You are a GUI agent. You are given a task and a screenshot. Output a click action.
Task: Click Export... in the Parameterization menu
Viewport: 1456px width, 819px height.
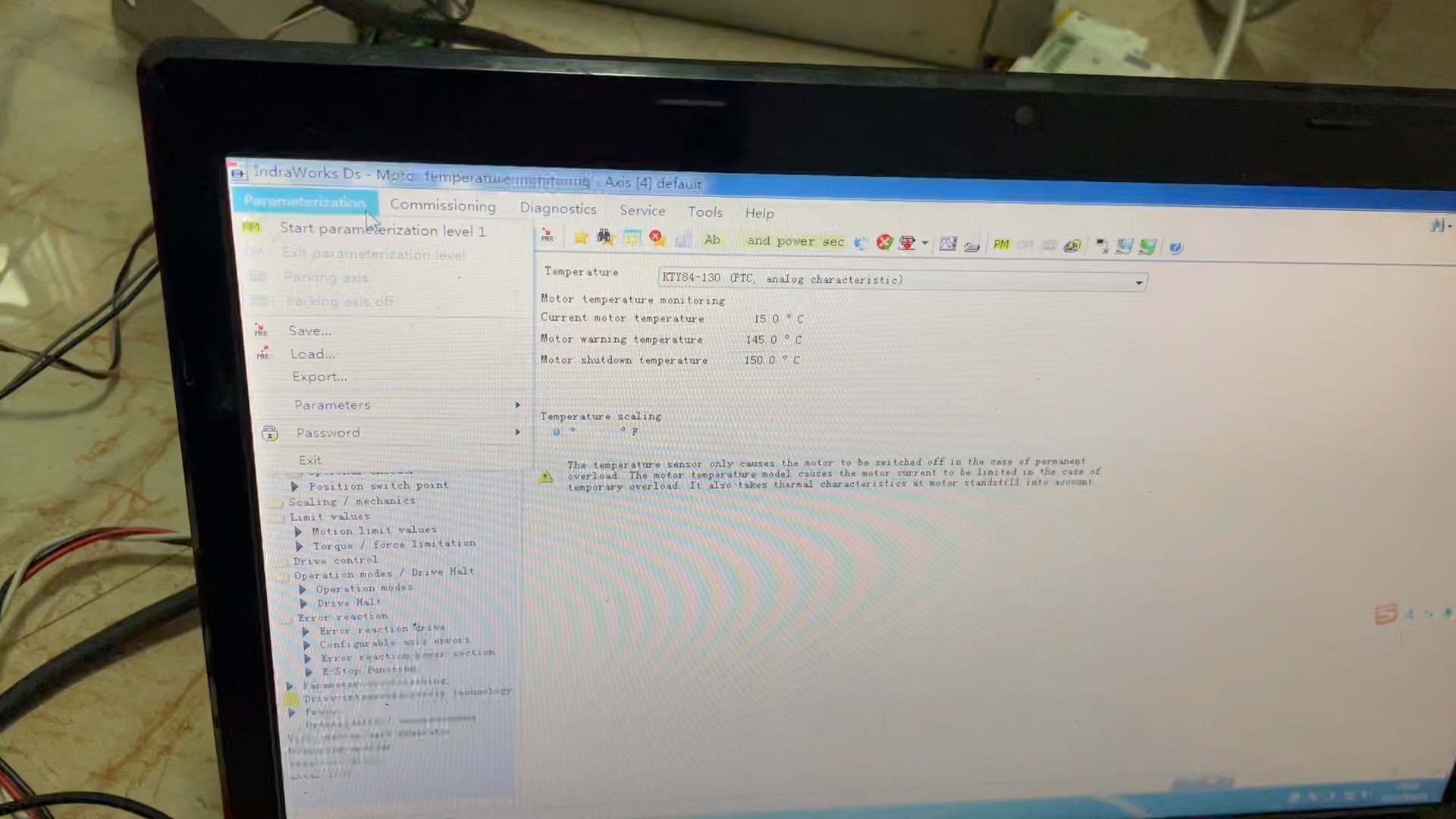[x=318, y=376]
